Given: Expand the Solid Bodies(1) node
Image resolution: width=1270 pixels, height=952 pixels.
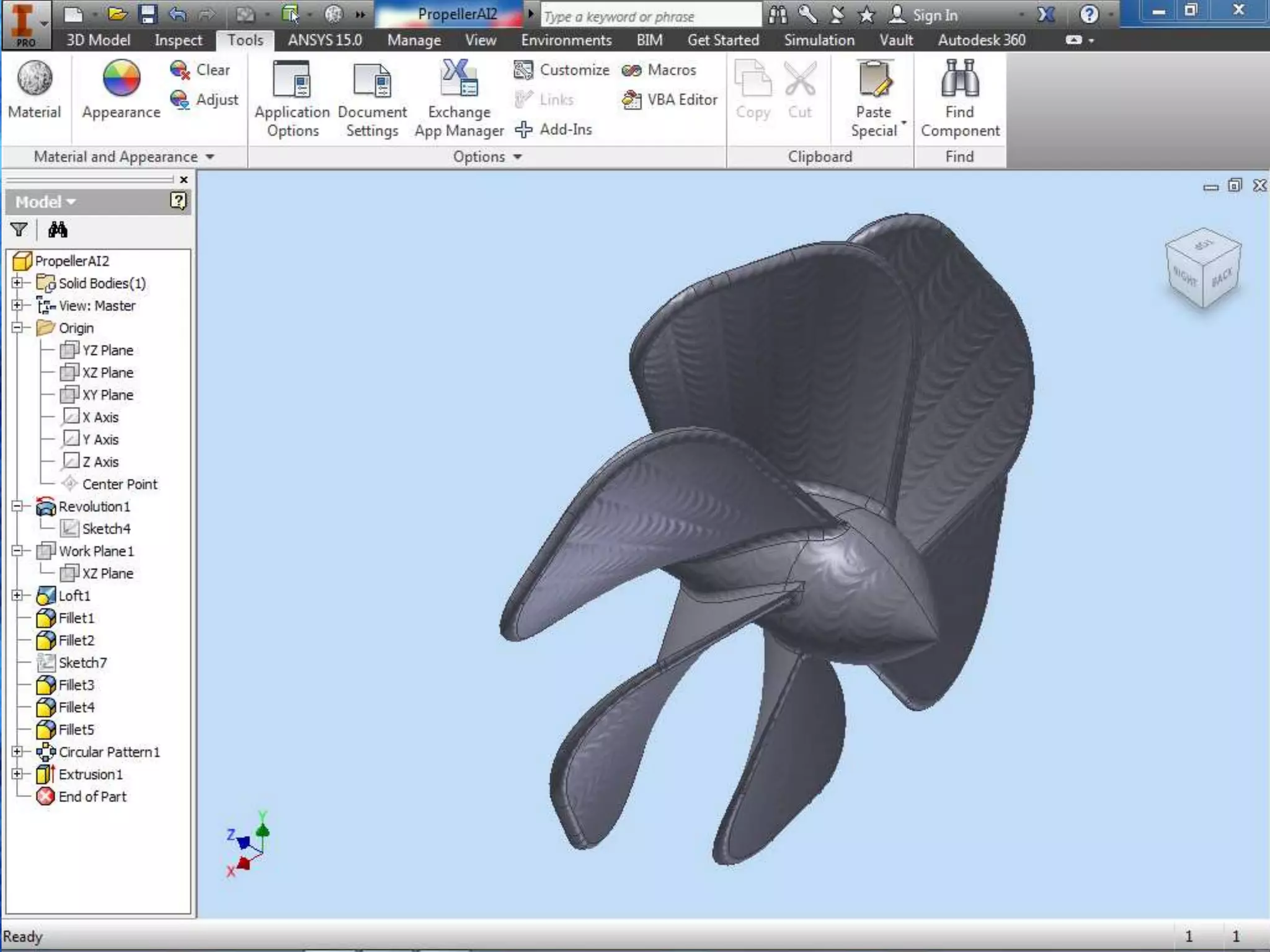Looking at the screenshot, I should point(17,283).
